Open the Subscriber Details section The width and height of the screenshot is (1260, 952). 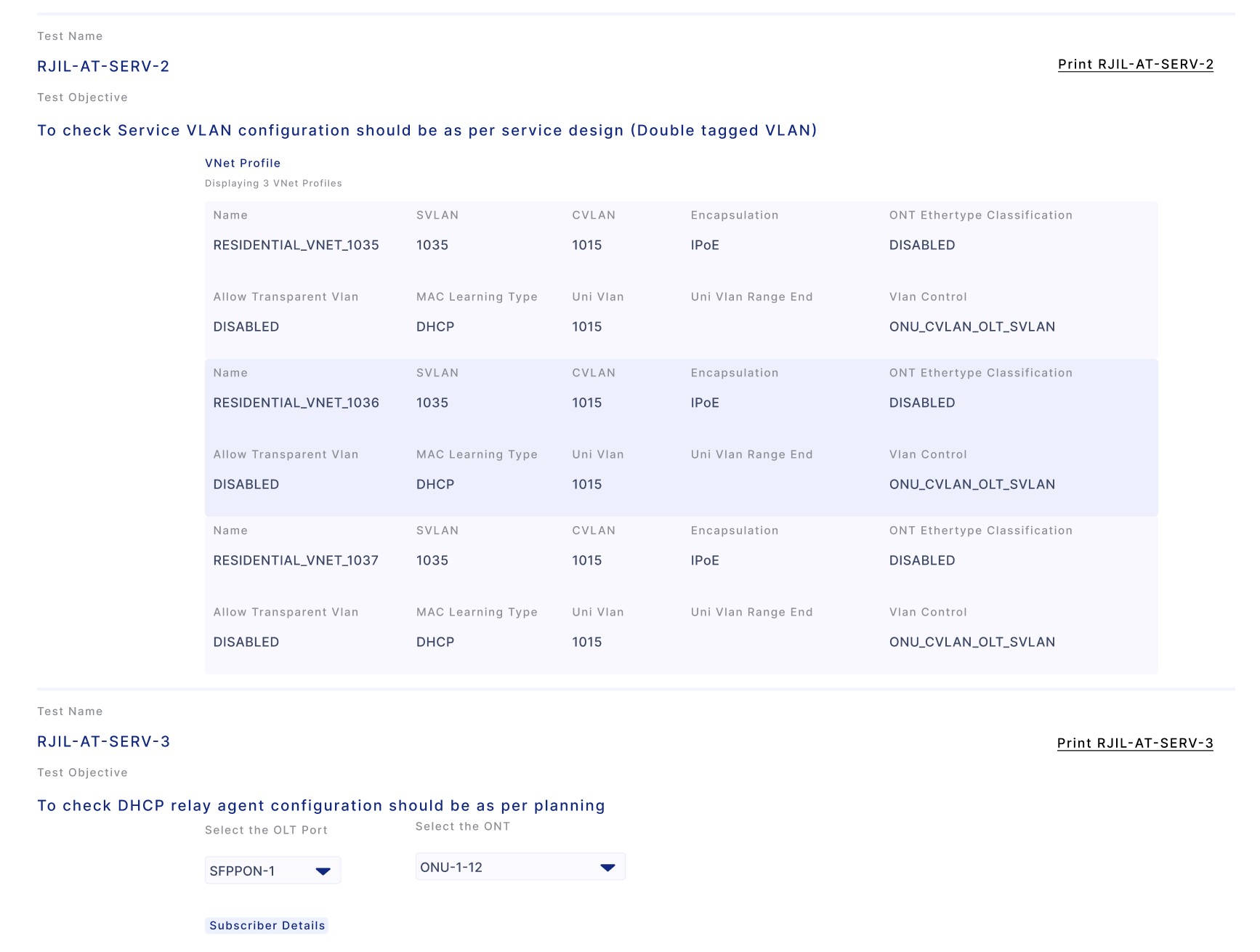click(267, 925)
